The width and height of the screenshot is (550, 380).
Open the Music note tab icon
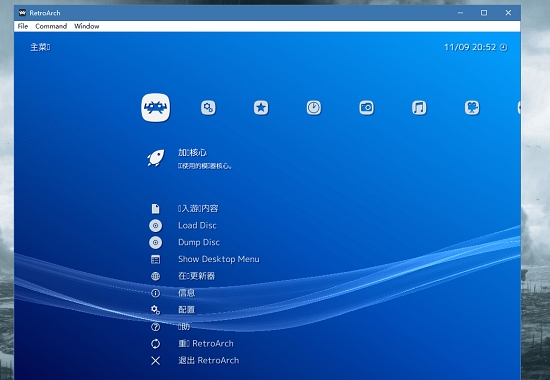click(x=419, y=108)
